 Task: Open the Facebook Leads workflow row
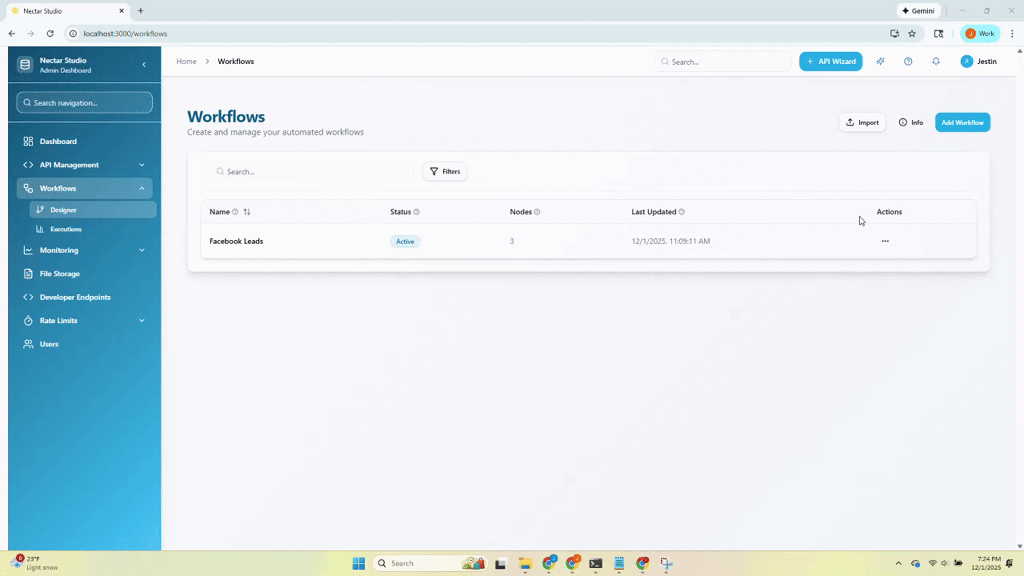coord(588,241)
